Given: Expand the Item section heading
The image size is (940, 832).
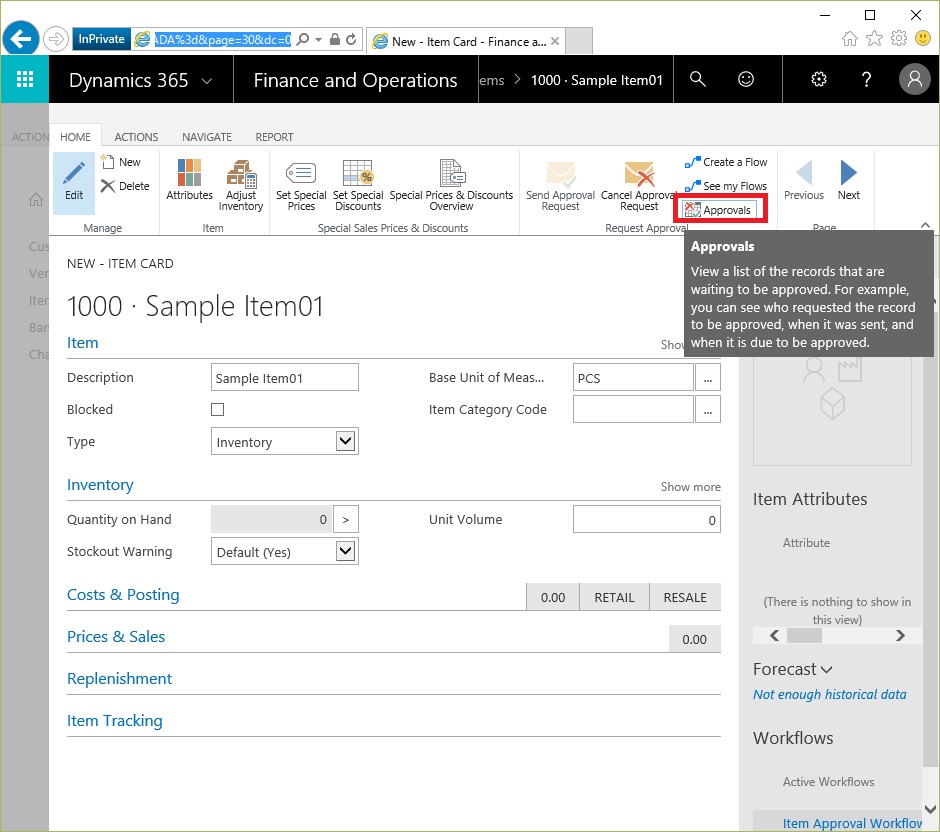Looking at the screenshot, I should 83,343.
